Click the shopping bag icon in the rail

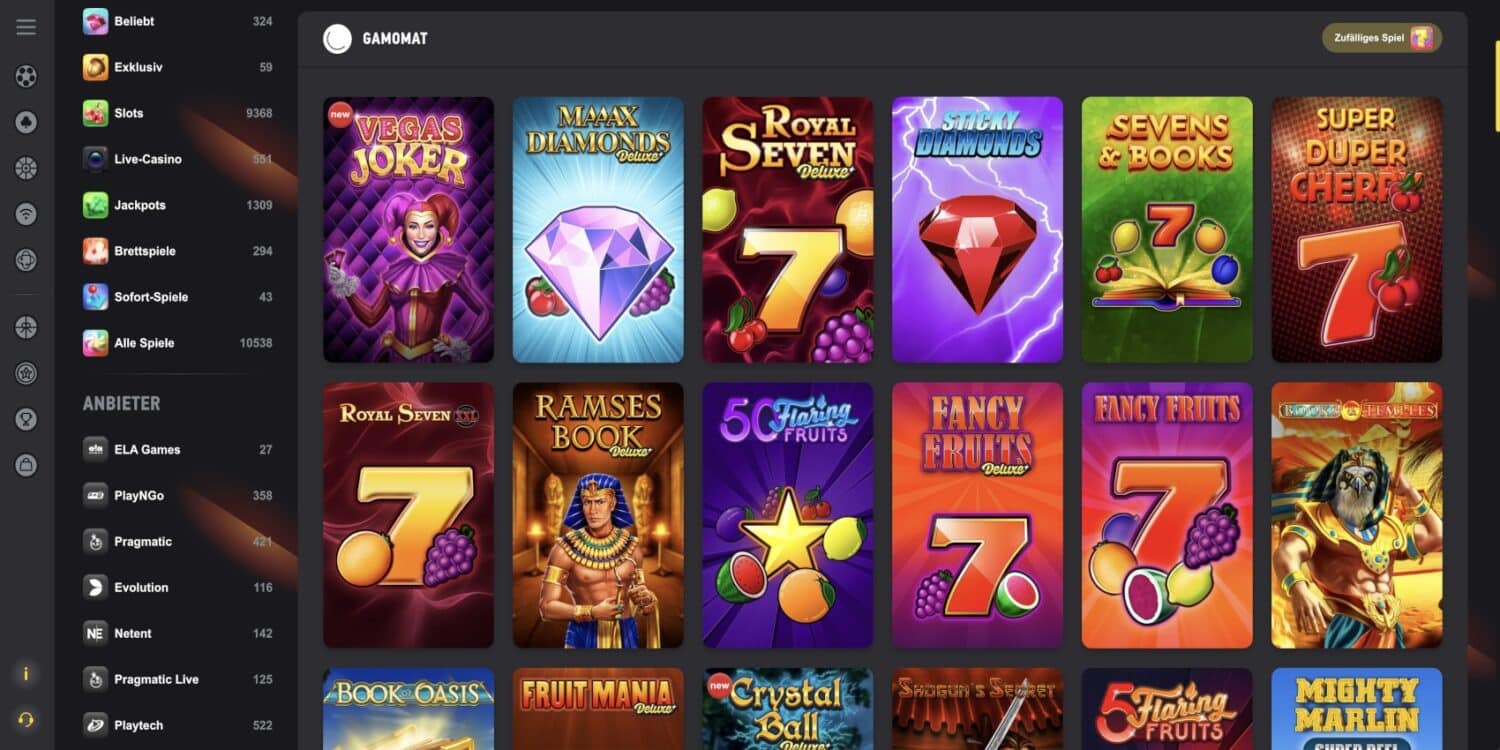[x=26, y=465]
